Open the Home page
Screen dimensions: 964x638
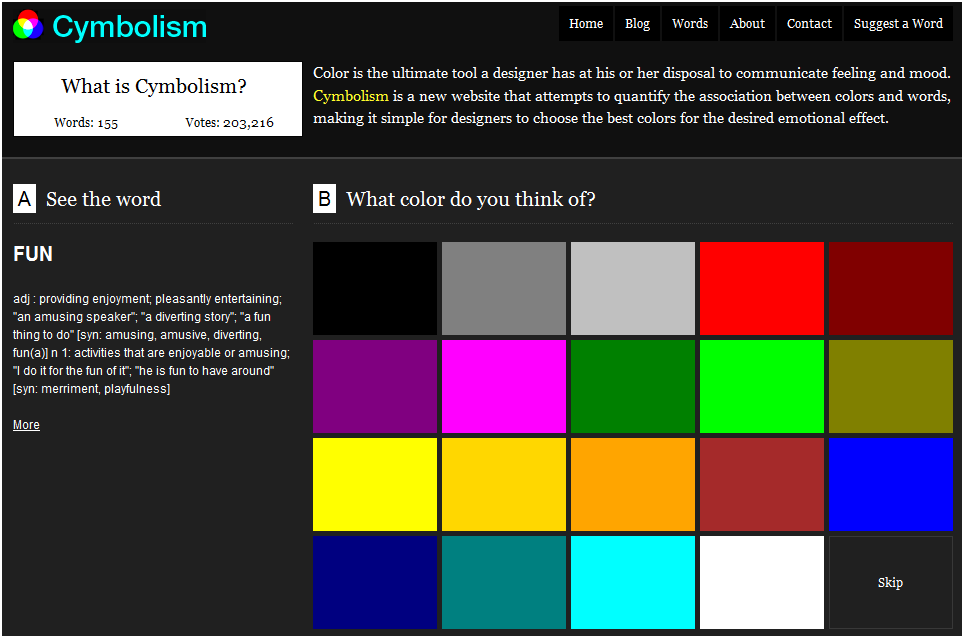coord(586,23)
